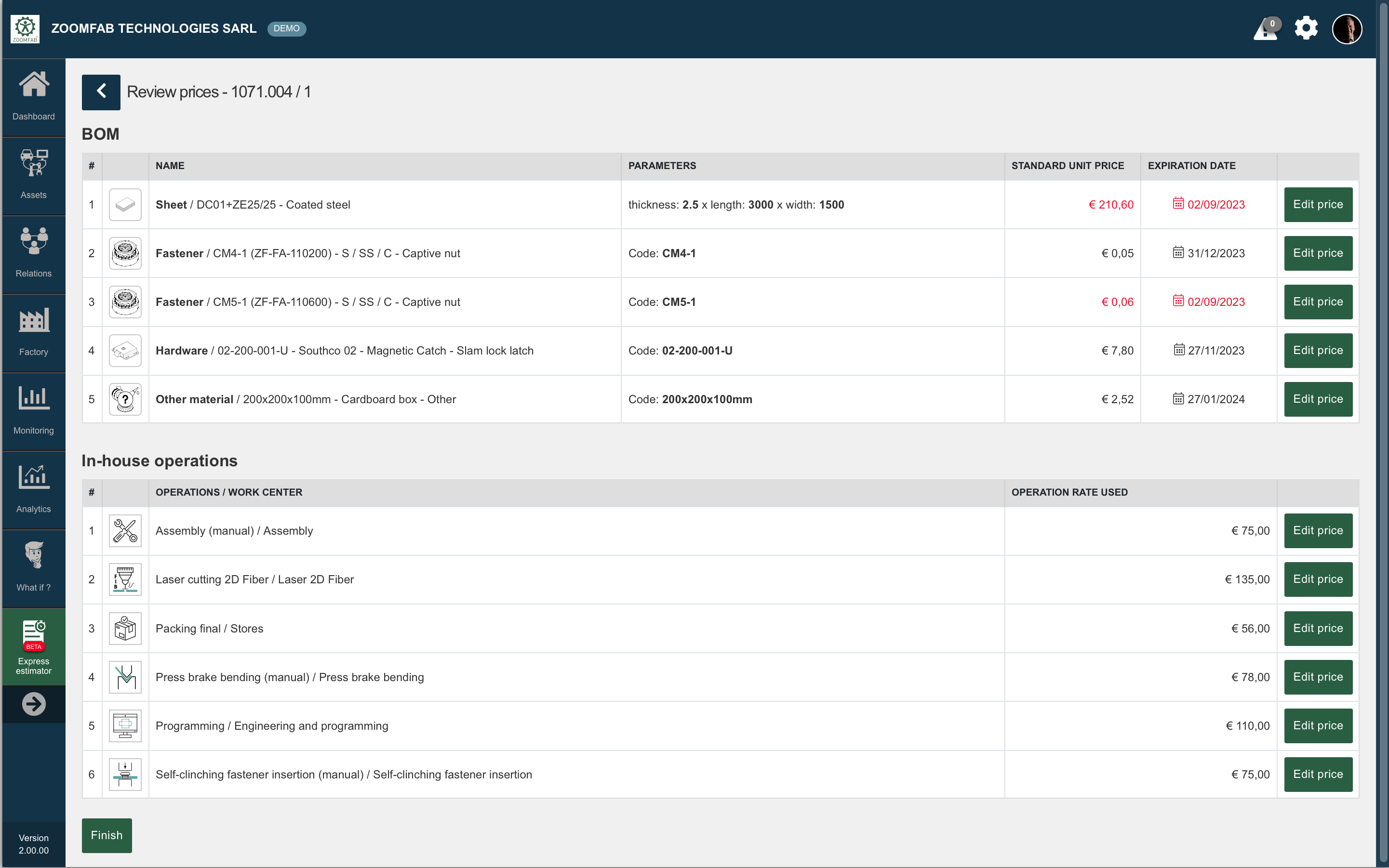Edit price for the Sheet DC01+ZE25/25
The width and height of the screenshot is (1389, 868).
click(x=1318, y=204)
